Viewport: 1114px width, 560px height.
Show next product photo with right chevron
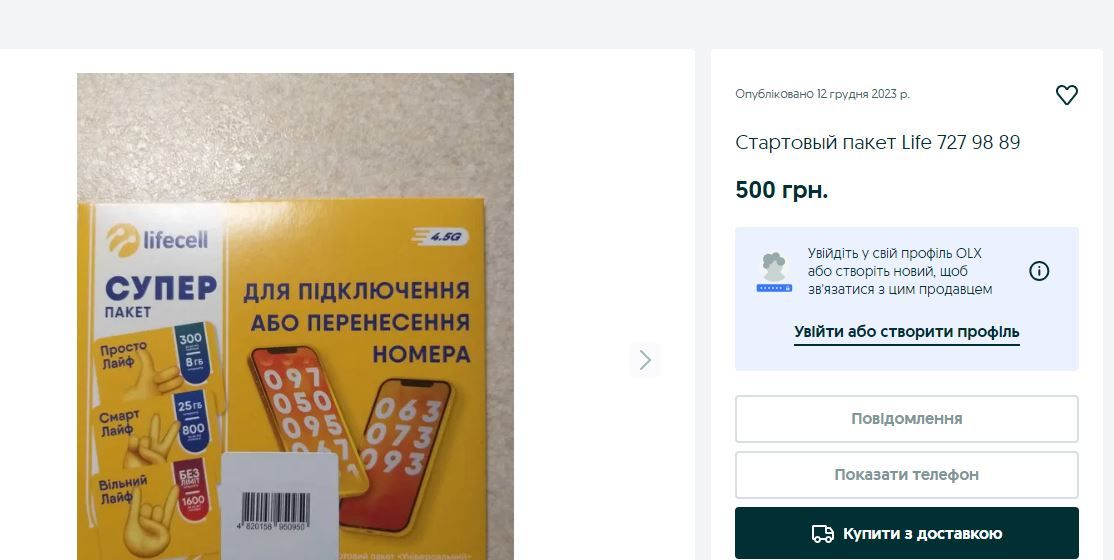click(644, 360)
